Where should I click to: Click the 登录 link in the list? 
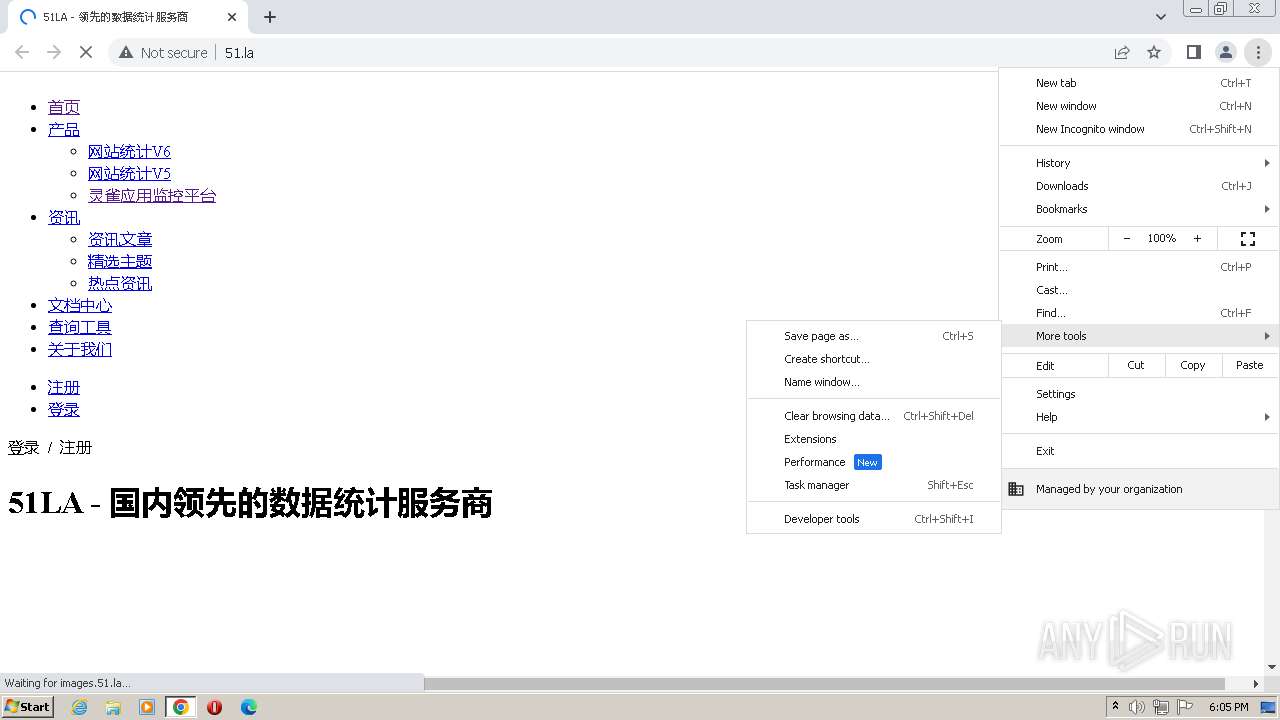coord(64,409)
